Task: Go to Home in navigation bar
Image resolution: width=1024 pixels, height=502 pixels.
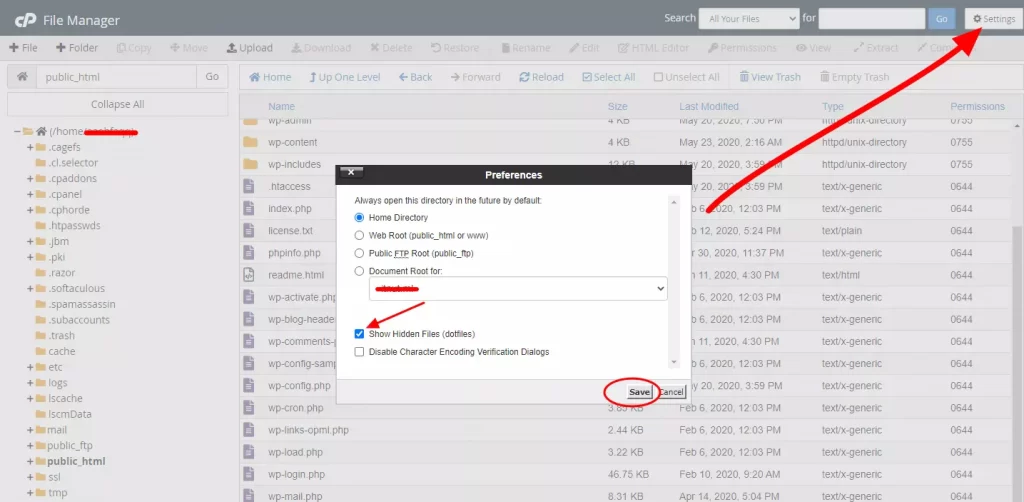Action: click(270, 77)
